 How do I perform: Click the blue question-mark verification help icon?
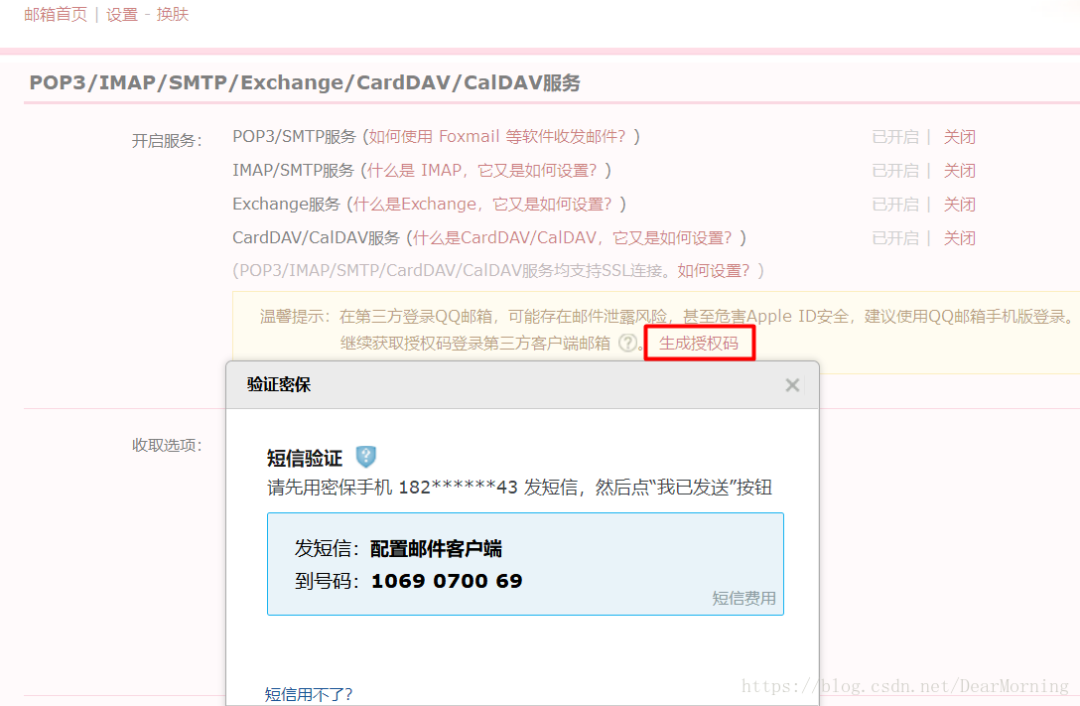click(366, 456)
